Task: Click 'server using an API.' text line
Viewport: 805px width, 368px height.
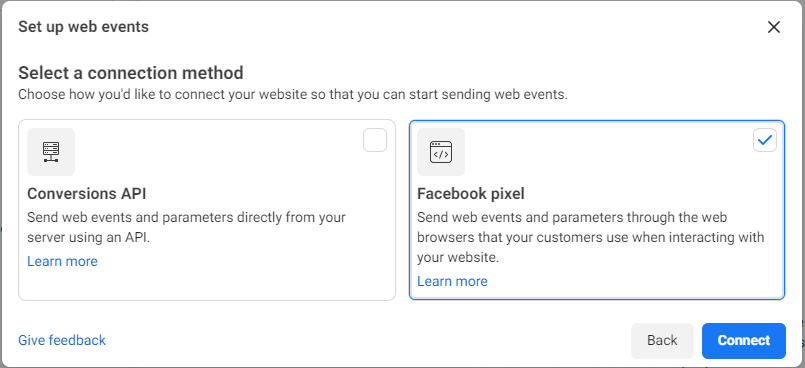Action: (88, 238)
